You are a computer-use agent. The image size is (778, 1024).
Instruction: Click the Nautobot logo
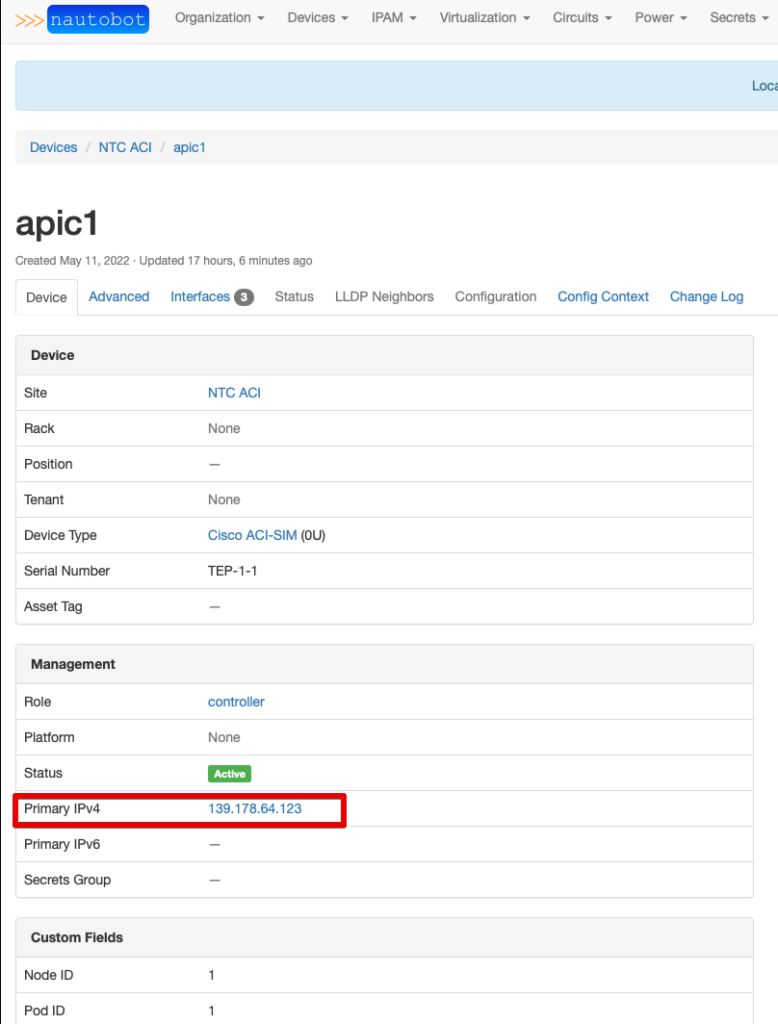82,20
